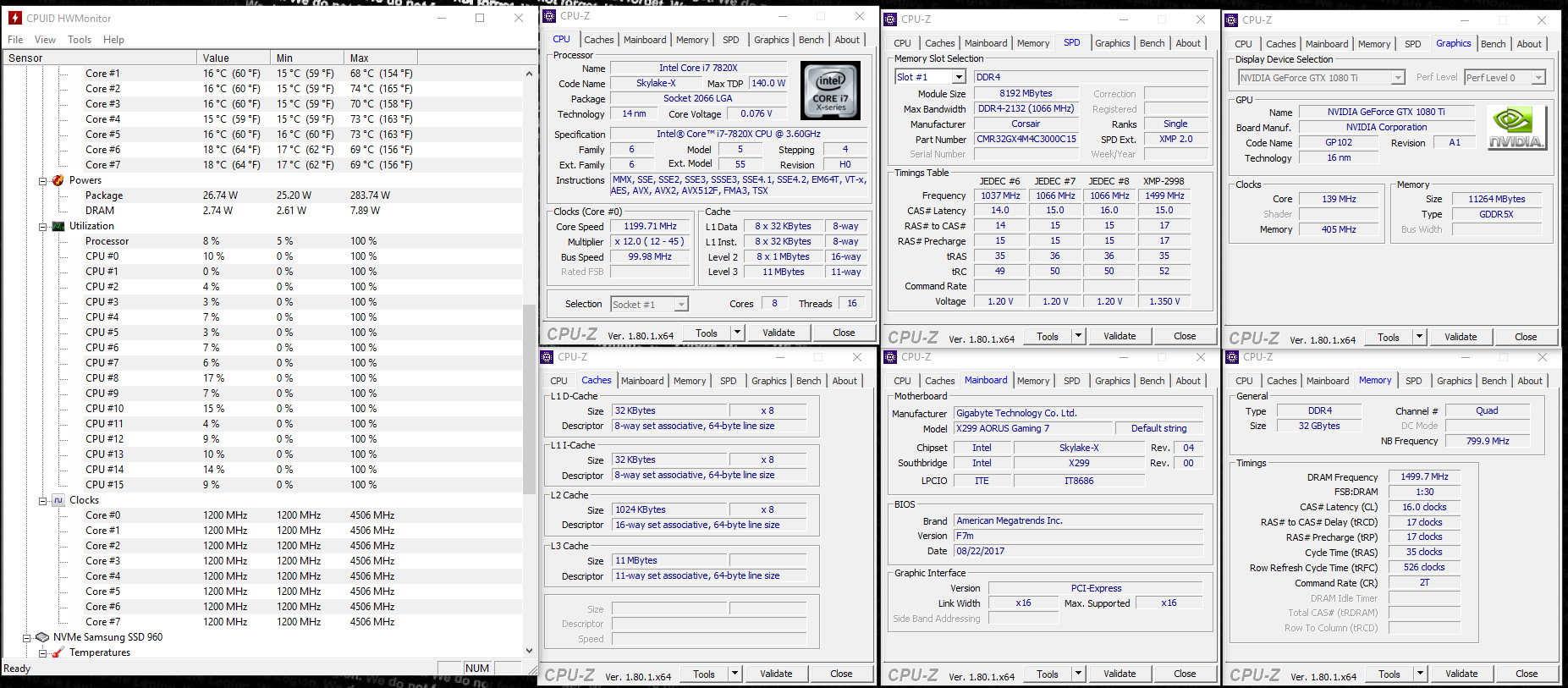Open Tools dropdown arrow in CPU tab window
The height and width of the screenshot is (688, 1568).
coord(737,333)
